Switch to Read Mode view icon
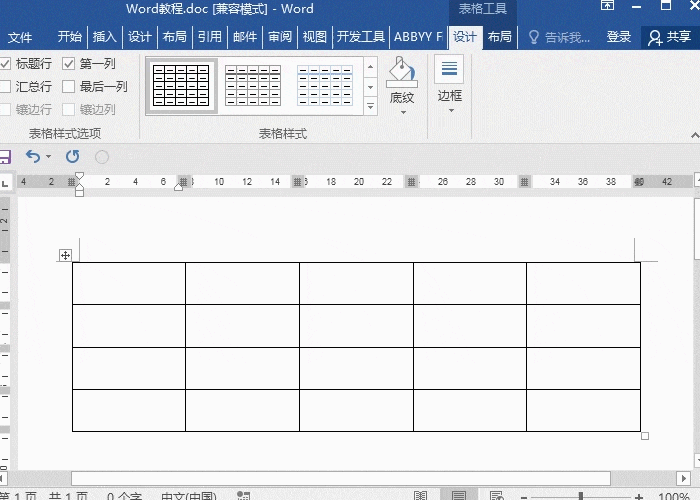Image resolution: width=700 pixels, height=500 pixels. 421,496
